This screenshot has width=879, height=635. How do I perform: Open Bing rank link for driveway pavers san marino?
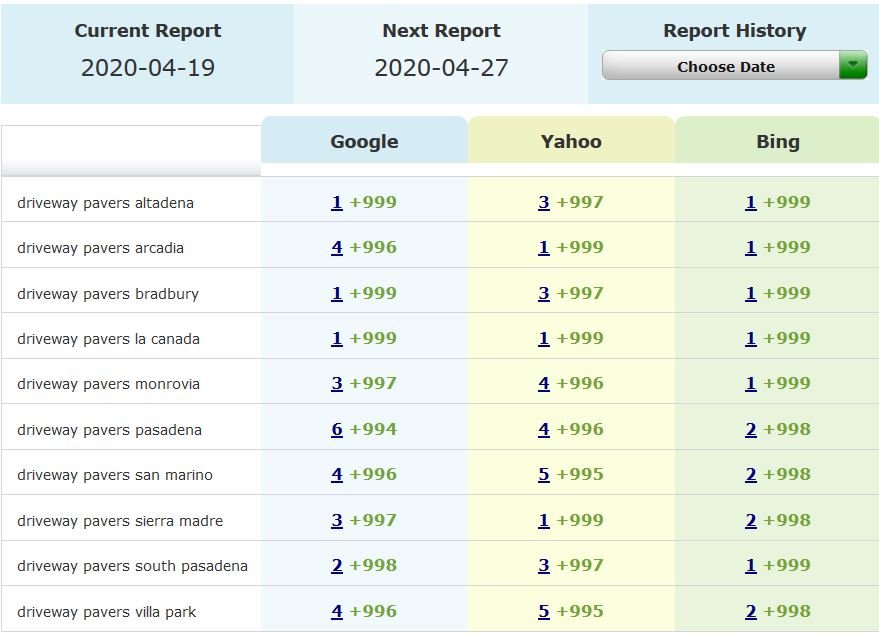[x=751, y=474]
